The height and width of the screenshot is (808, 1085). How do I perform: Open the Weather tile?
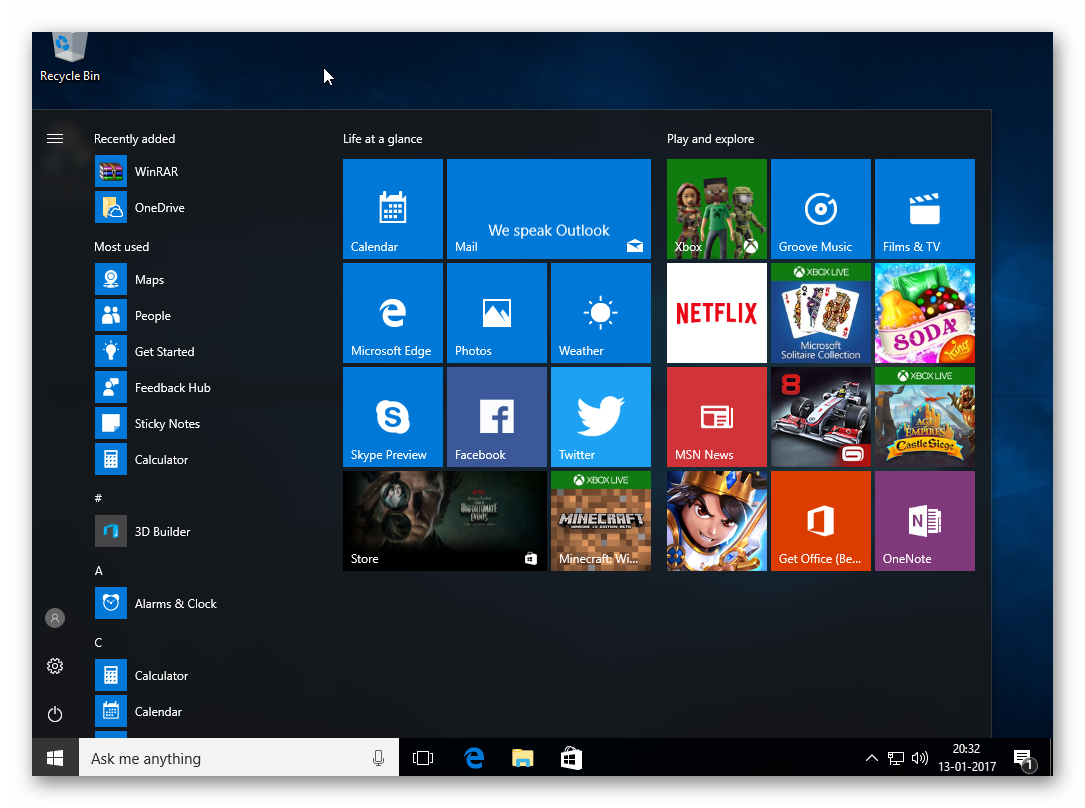click(x=601, y=313)
